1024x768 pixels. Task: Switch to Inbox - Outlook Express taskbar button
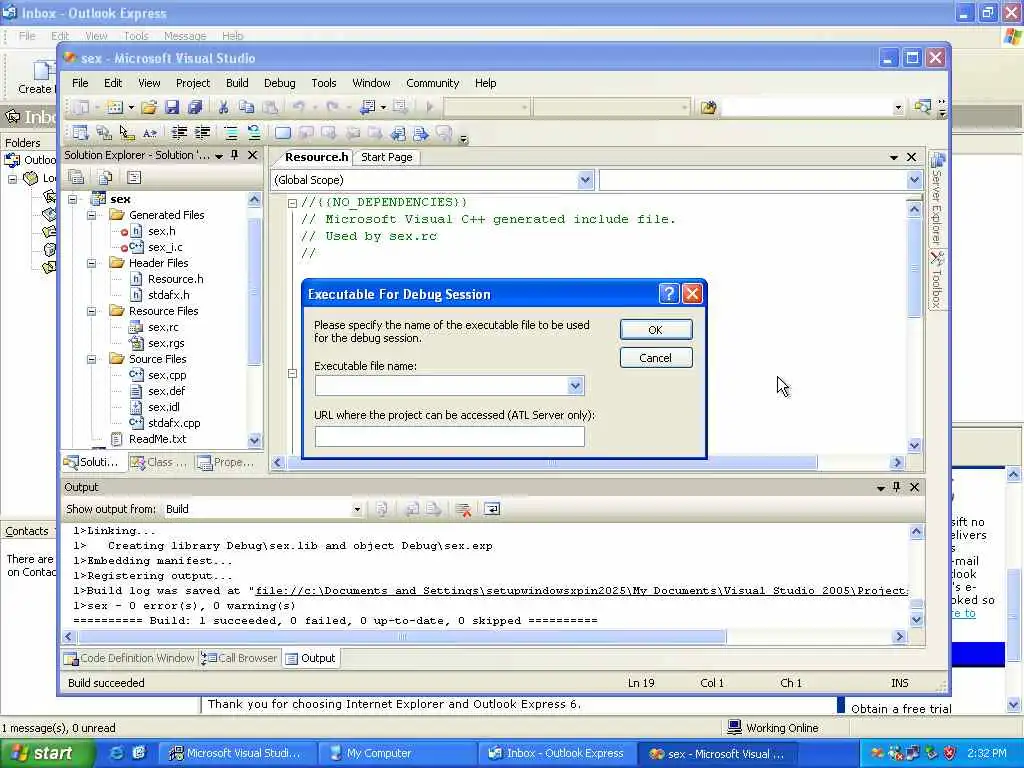click(x=556, y=753)
